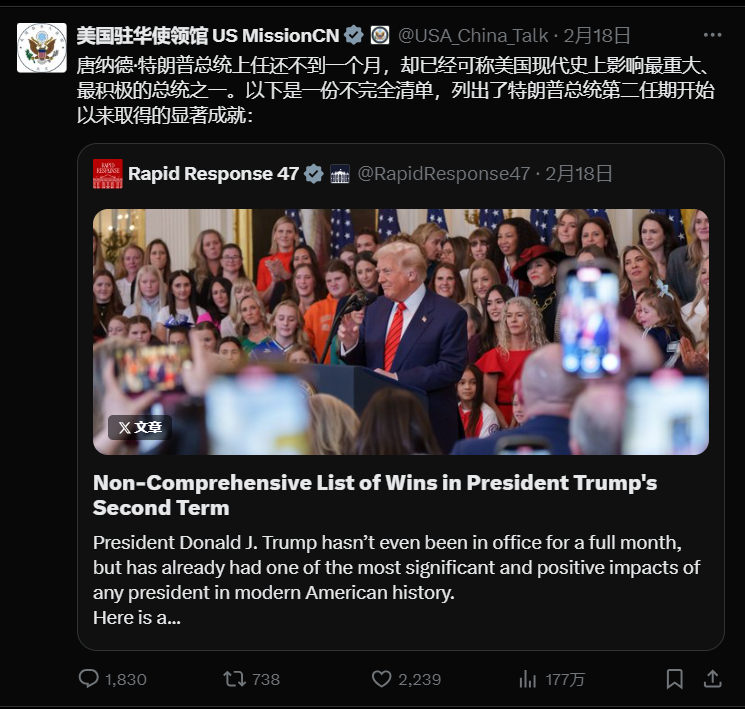This screenshot has width=745, height=709.
Task: Open Rapid Response 47 account name
Action: pos(213,173)
